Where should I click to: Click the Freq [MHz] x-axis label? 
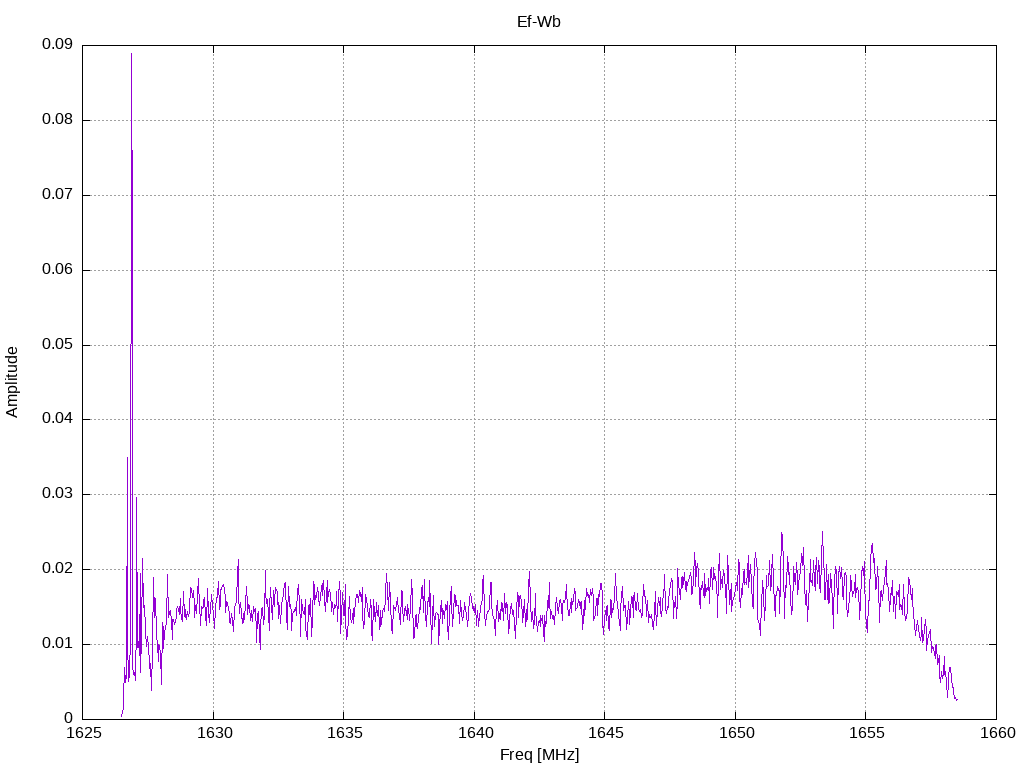539,754
